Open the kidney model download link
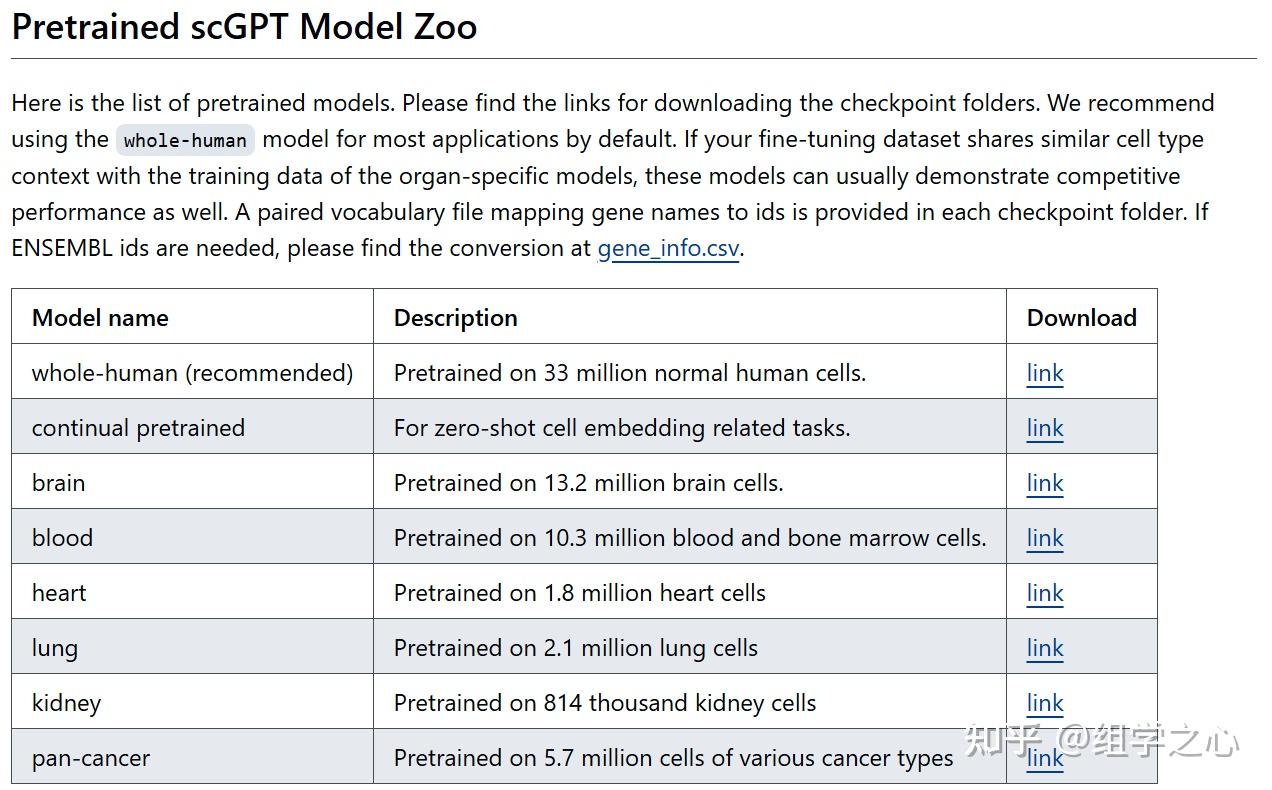1272x790 pixels. (1044, 703)
